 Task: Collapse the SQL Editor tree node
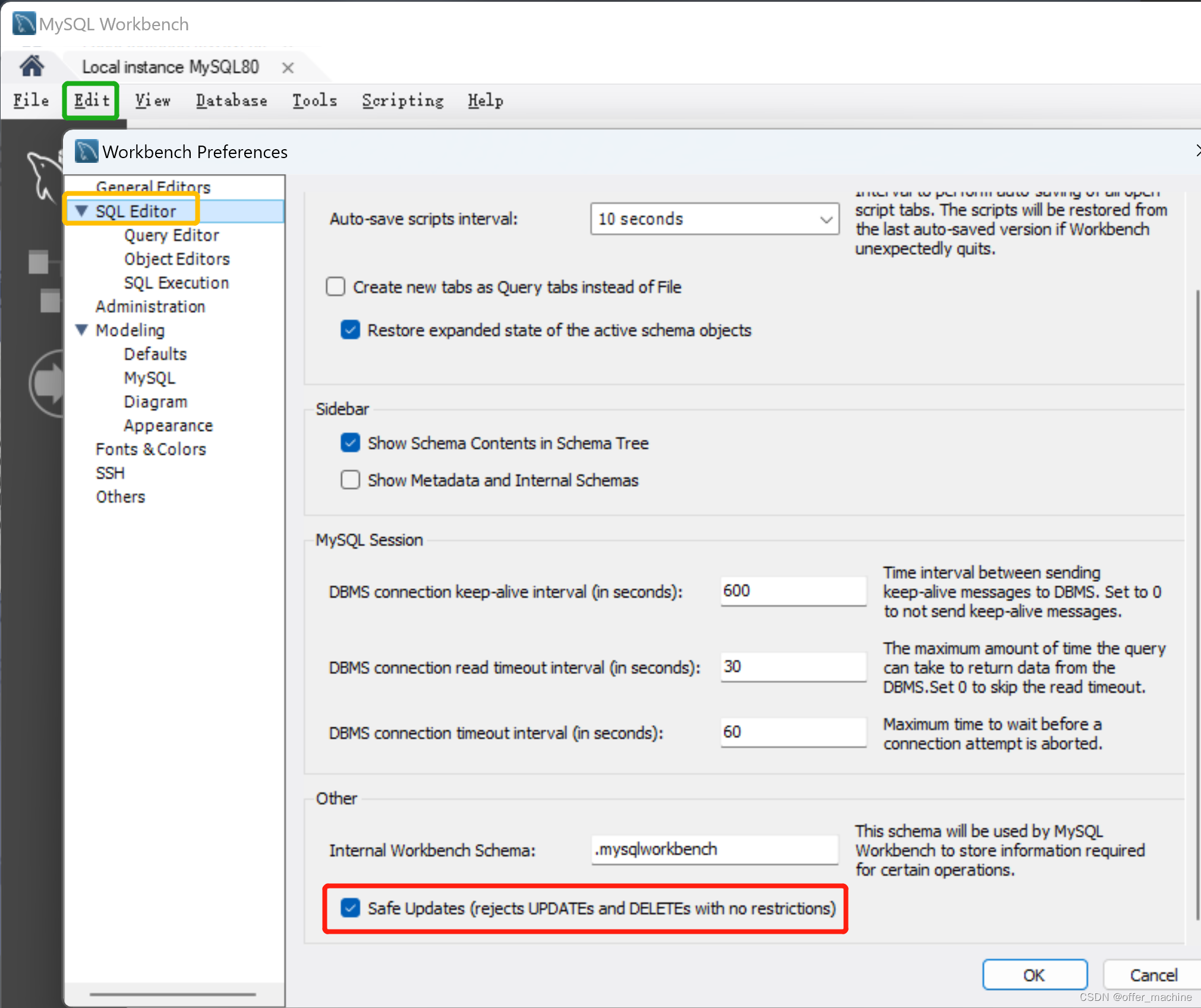click(x=82, y=211)
